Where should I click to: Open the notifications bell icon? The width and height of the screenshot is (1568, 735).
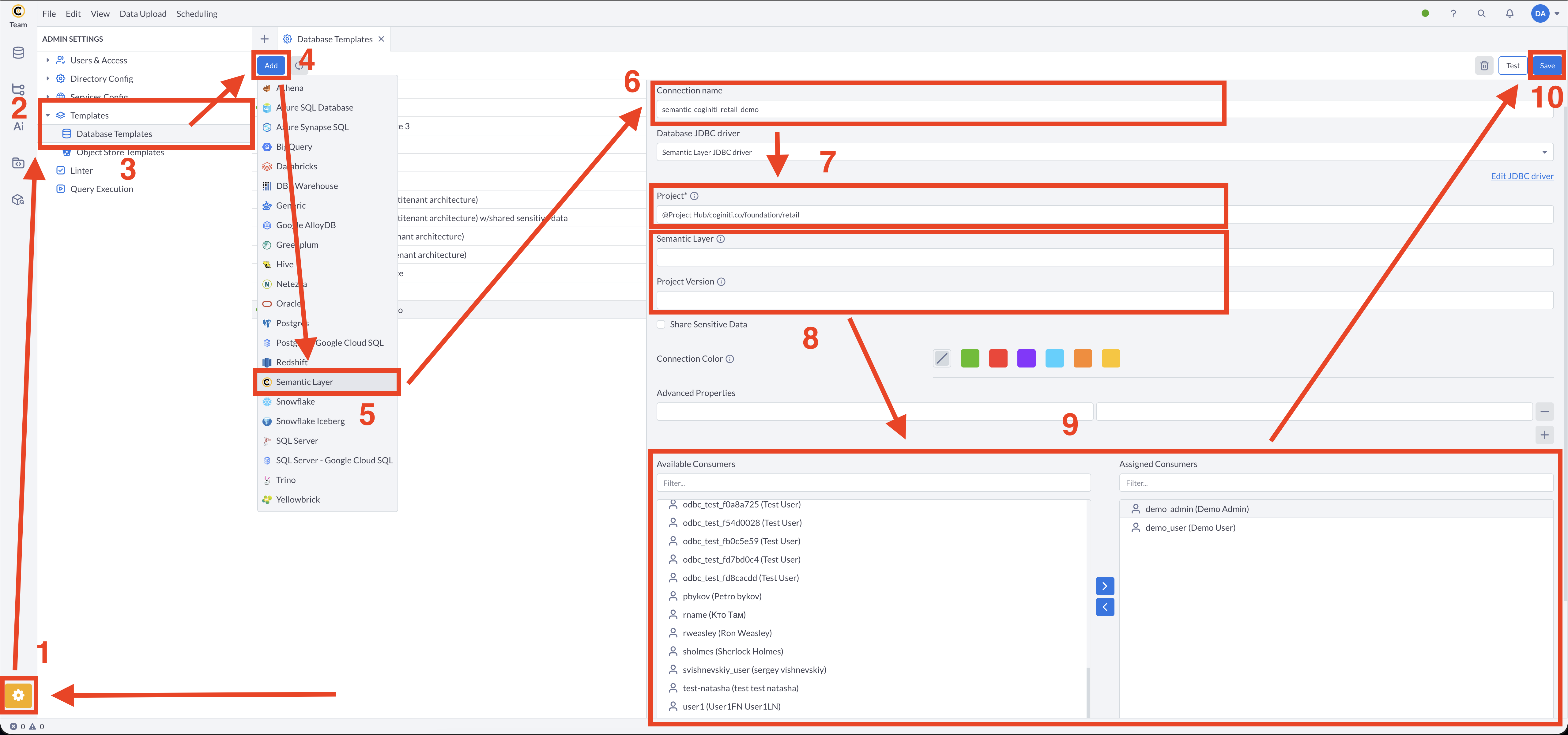click(x=1510, y=13)
